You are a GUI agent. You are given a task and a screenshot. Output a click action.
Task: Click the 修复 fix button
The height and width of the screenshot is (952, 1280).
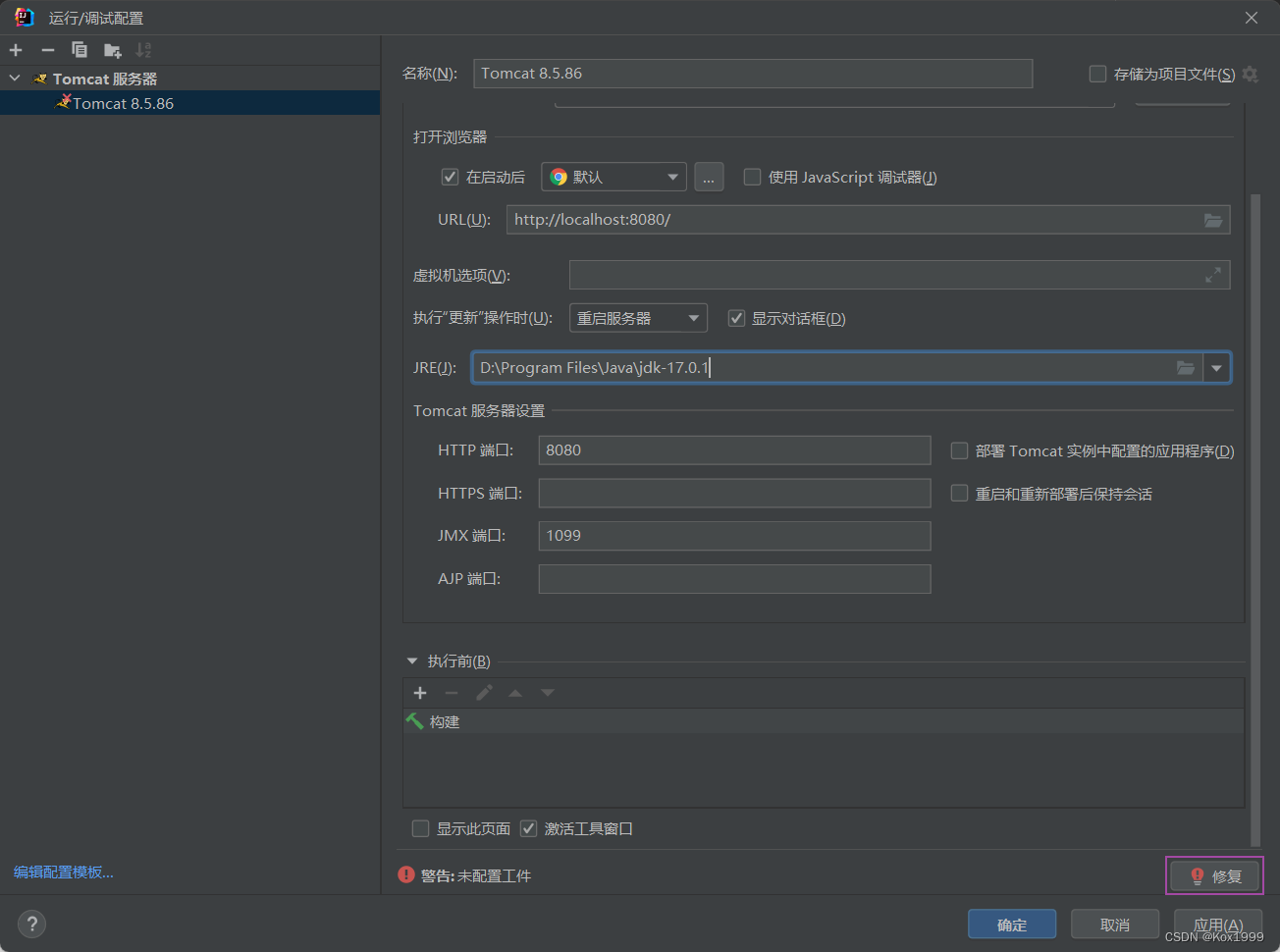pyautogui.click(x=1214, y=875)
